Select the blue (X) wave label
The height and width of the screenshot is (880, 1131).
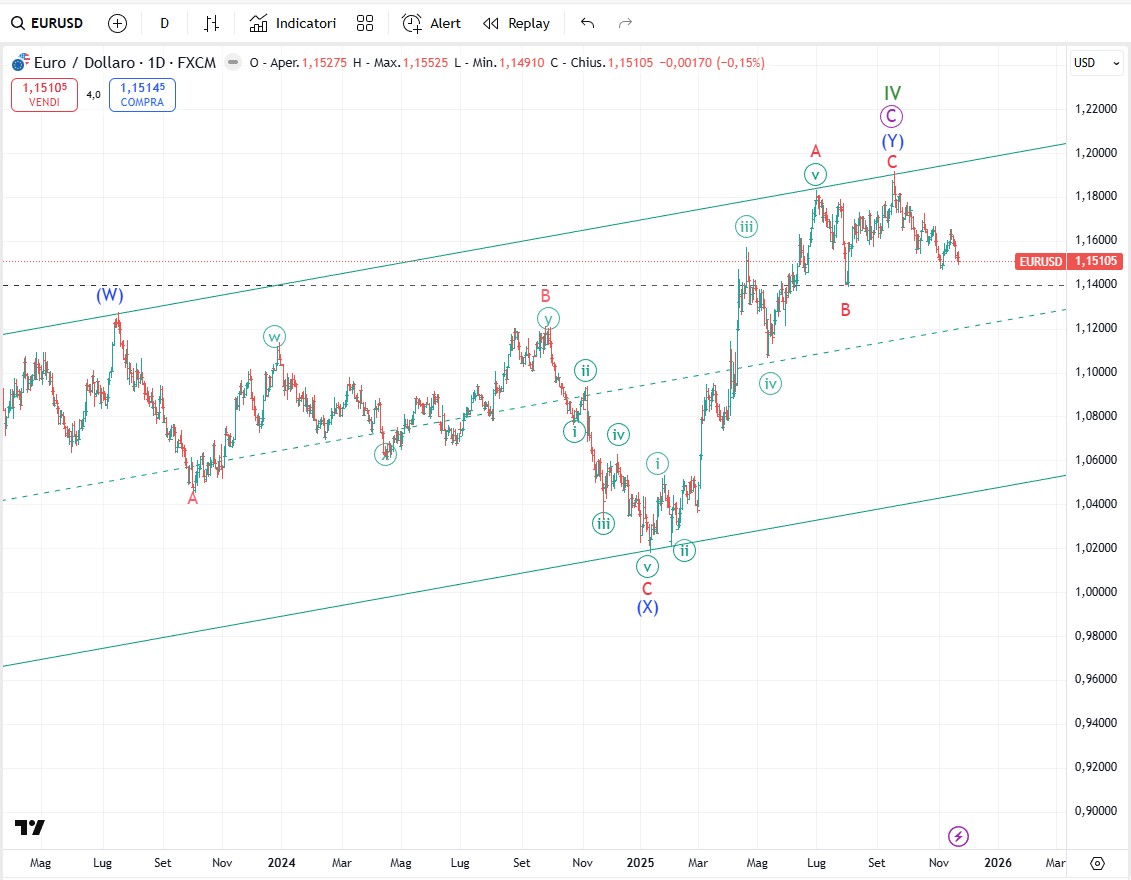pos(647,607)
